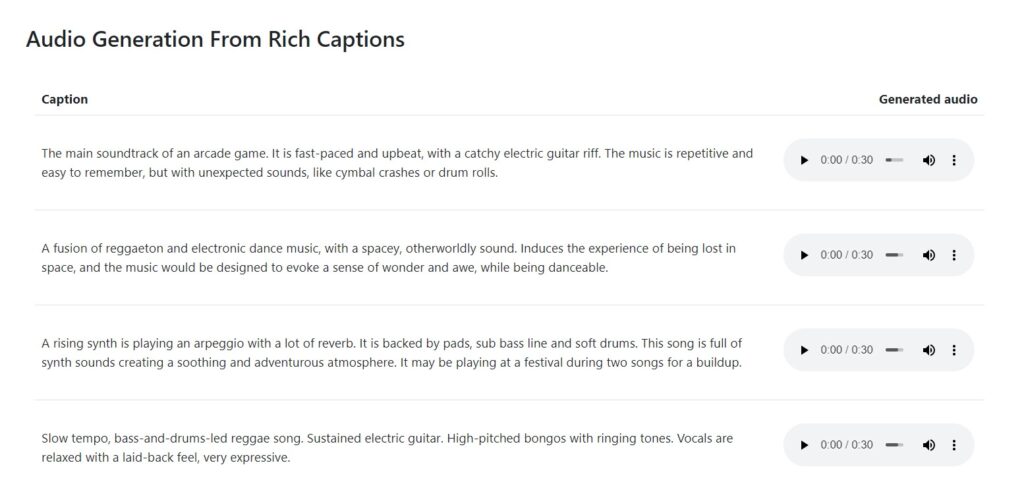Open more options for arcade game audio
Image resolution: width=1024 pixels, height=490 pixels.
(954, 160)
